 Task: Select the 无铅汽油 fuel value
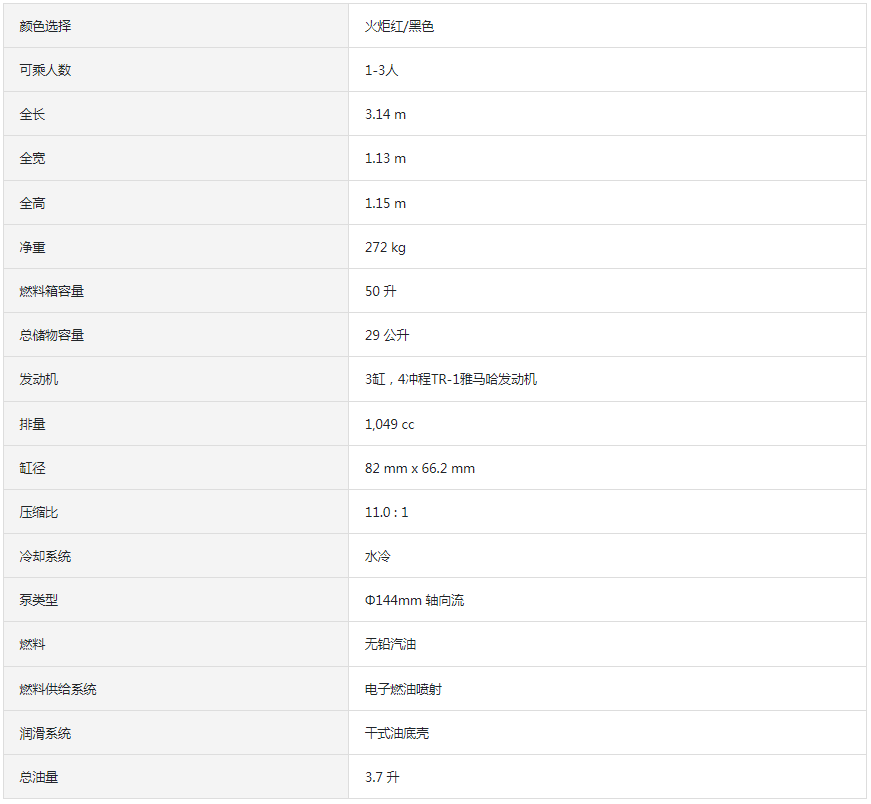pyautogui.click(x=390, y=644)
